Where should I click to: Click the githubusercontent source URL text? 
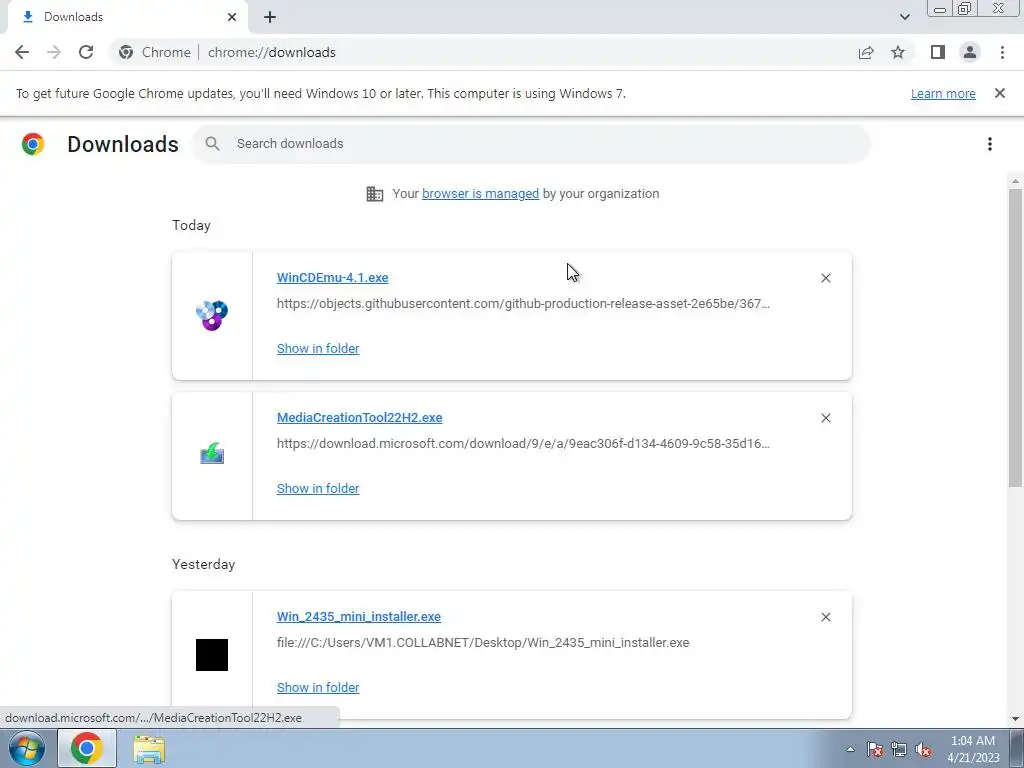pyautogui.click(x=523, y=304)
